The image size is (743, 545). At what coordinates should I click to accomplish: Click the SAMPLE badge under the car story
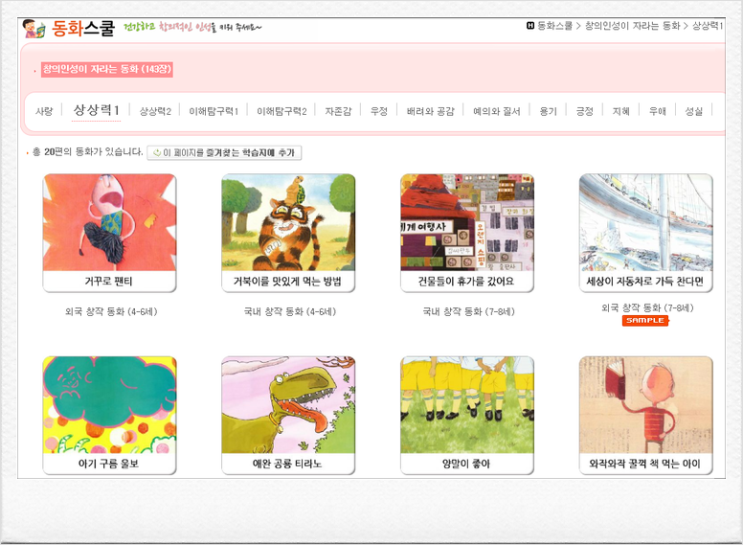coord(645,321)
